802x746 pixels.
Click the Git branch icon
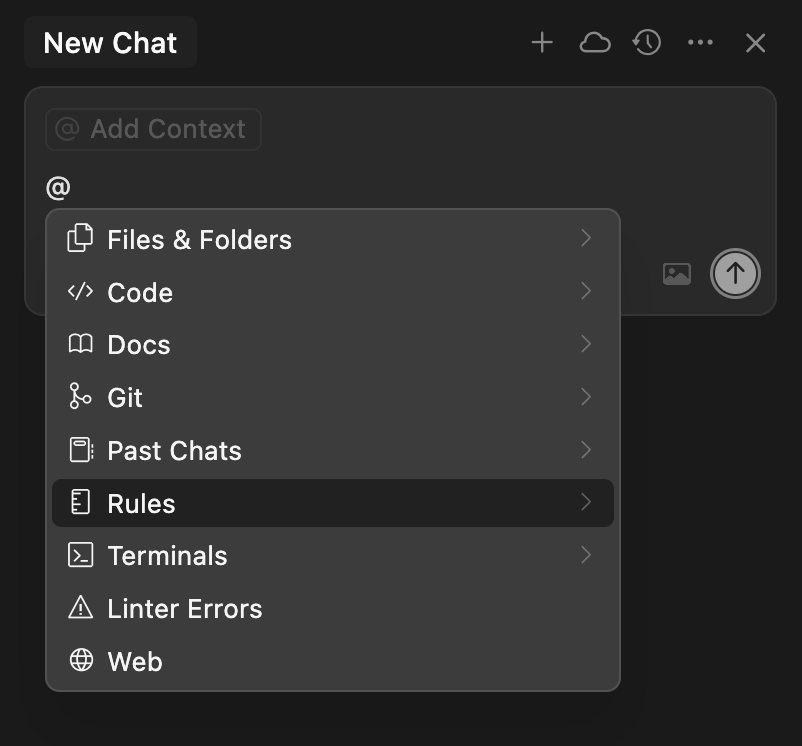(x=80, y=397)
